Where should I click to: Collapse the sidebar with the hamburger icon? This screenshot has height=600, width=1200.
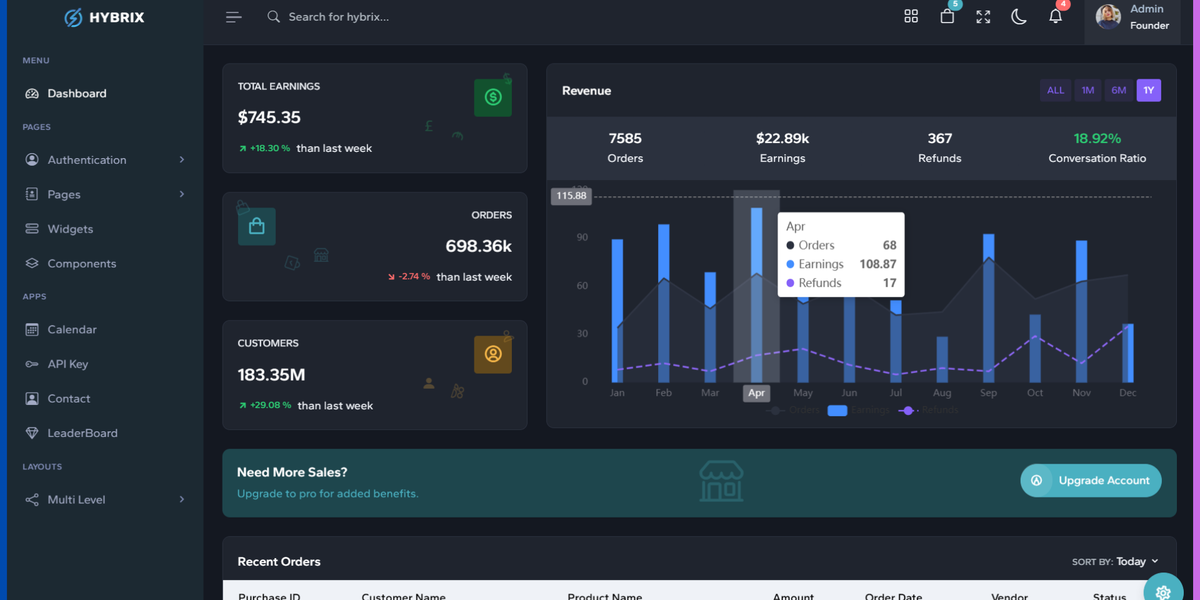[x=233, y=16]
